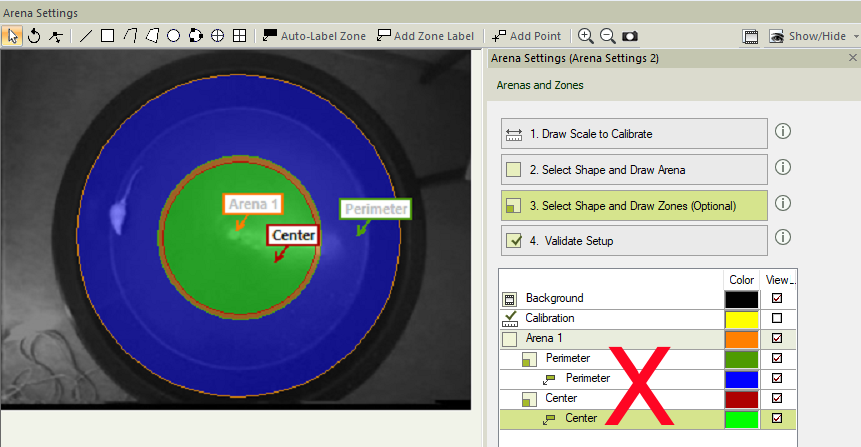Change the dark green Perimeter zone swatch
Image resolution: width=861 pixels, height=447 pixels.
[741, 359]
